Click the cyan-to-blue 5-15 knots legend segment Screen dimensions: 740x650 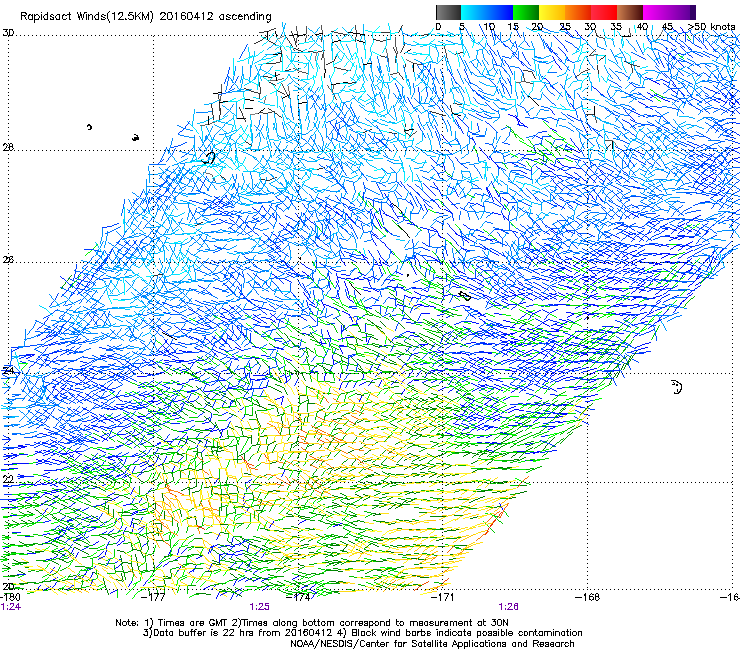487,12
